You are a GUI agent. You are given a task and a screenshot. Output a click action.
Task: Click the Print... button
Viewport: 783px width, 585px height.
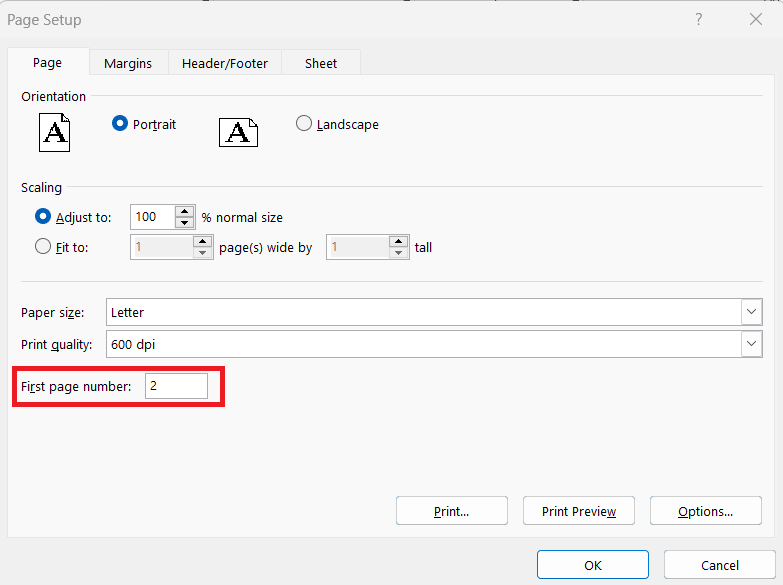pos(452,511)
